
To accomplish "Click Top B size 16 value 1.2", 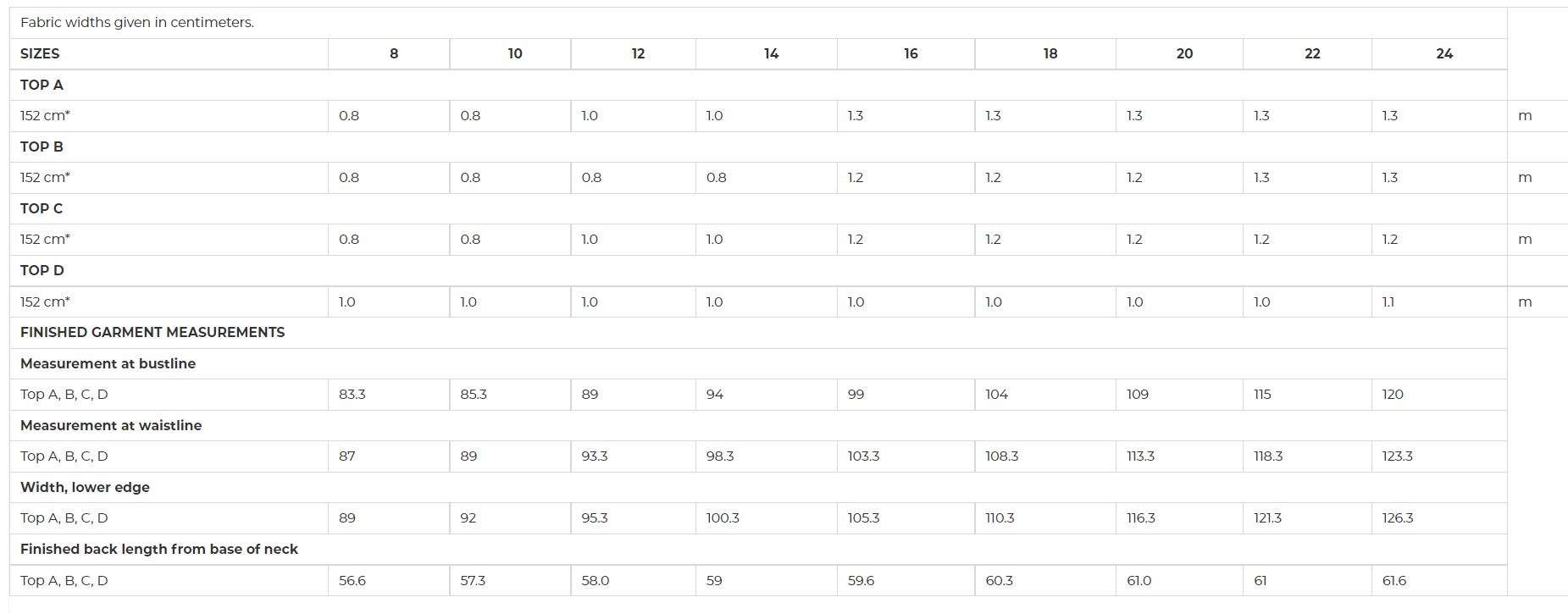I will pyautogui.click(x=856, y=177).
